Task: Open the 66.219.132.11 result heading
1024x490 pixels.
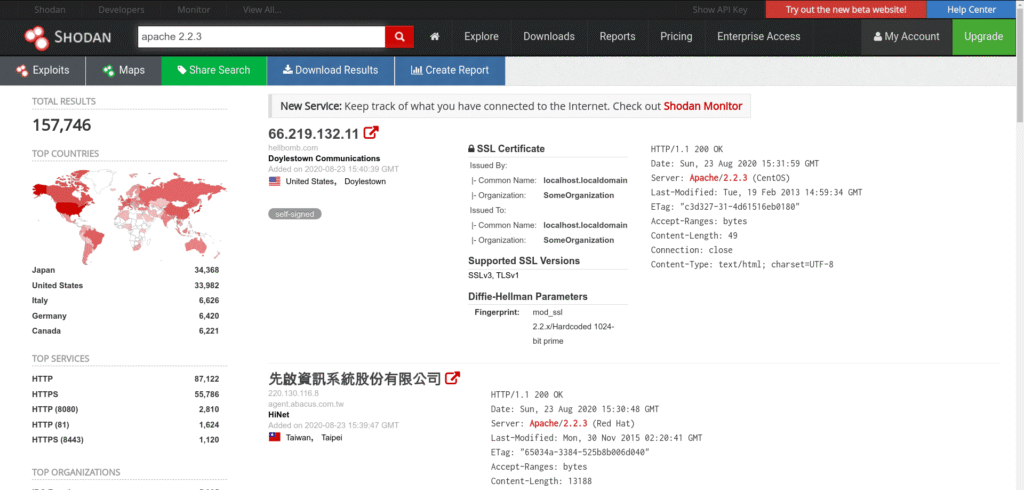Action: (x=313, y=133)
